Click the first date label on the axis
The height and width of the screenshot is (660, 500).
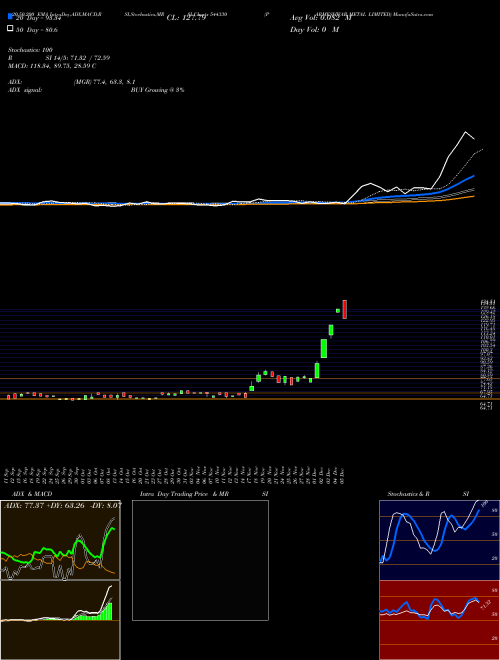(x=8, y=475)
